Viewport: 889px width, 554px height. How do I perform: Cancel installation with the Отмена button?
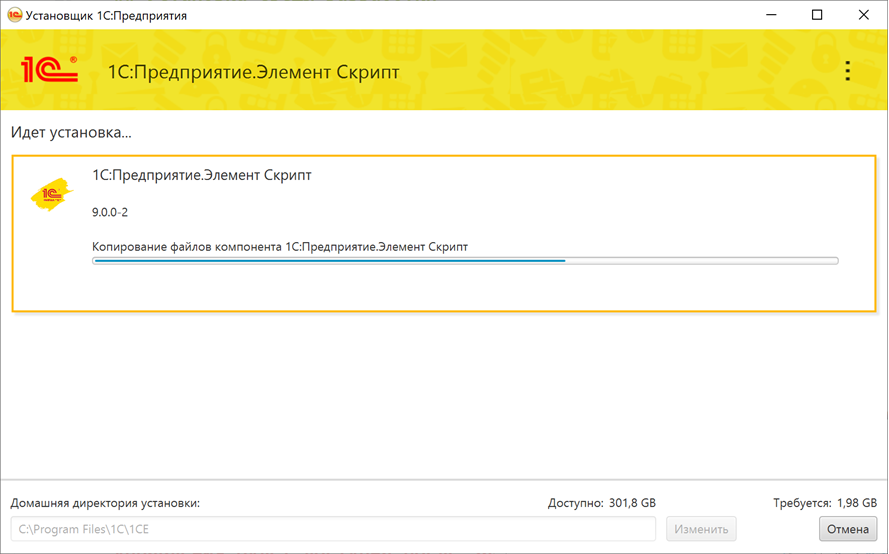pos(848,528)
